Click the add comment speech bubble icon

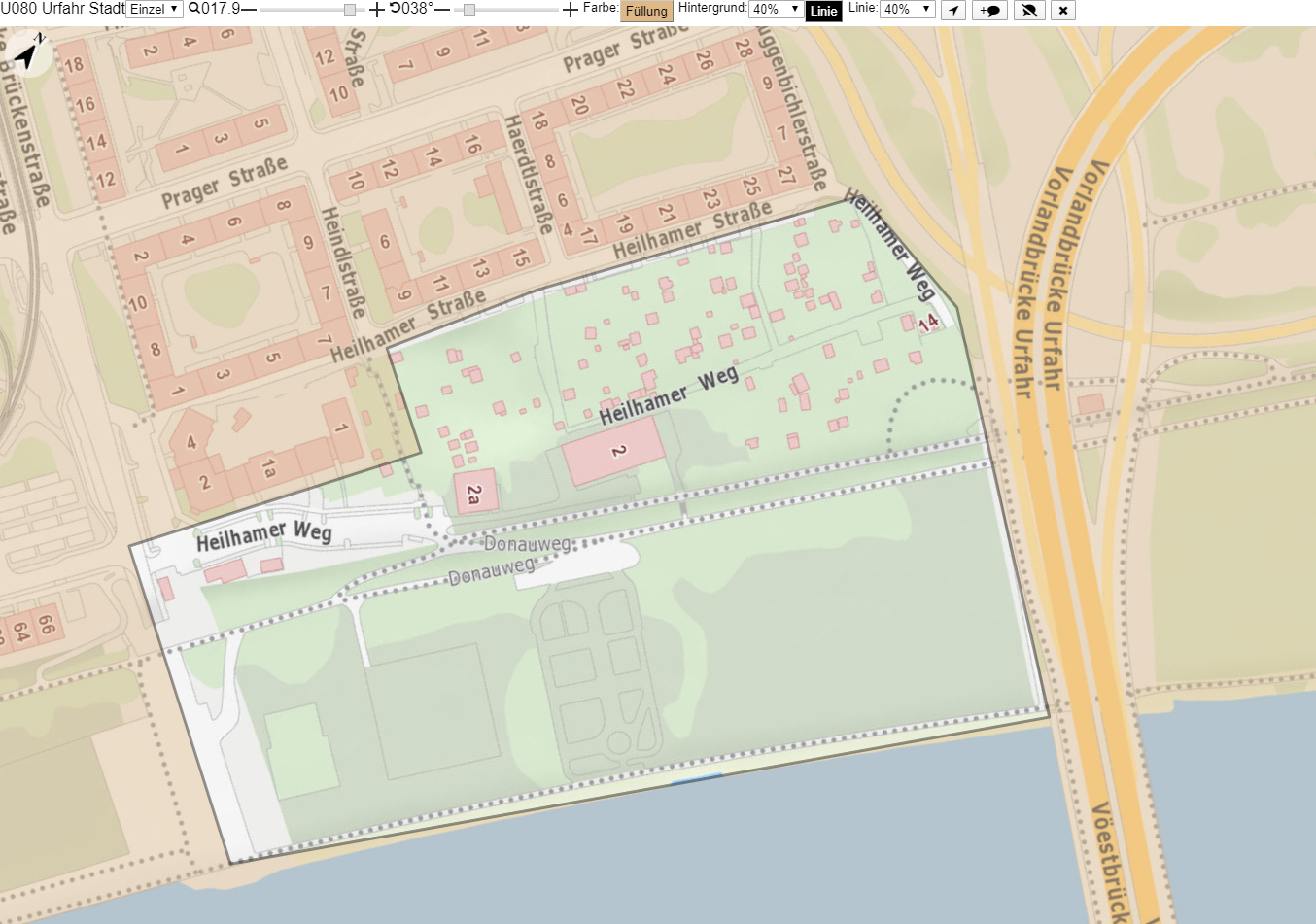pyautogui.click(x=989, y=11)
